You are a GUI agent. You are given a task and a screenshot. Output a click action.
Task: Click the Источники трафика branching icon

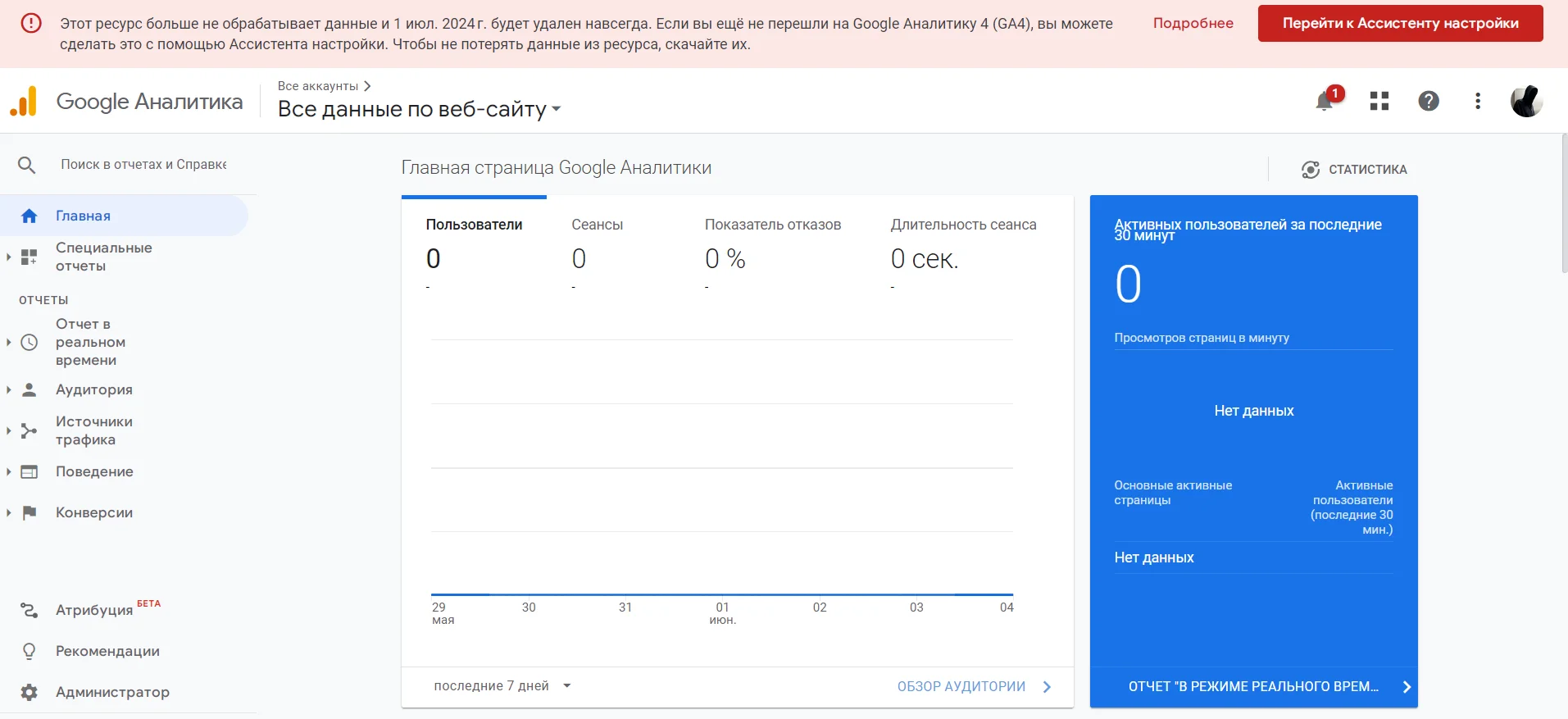pos(30,430)
